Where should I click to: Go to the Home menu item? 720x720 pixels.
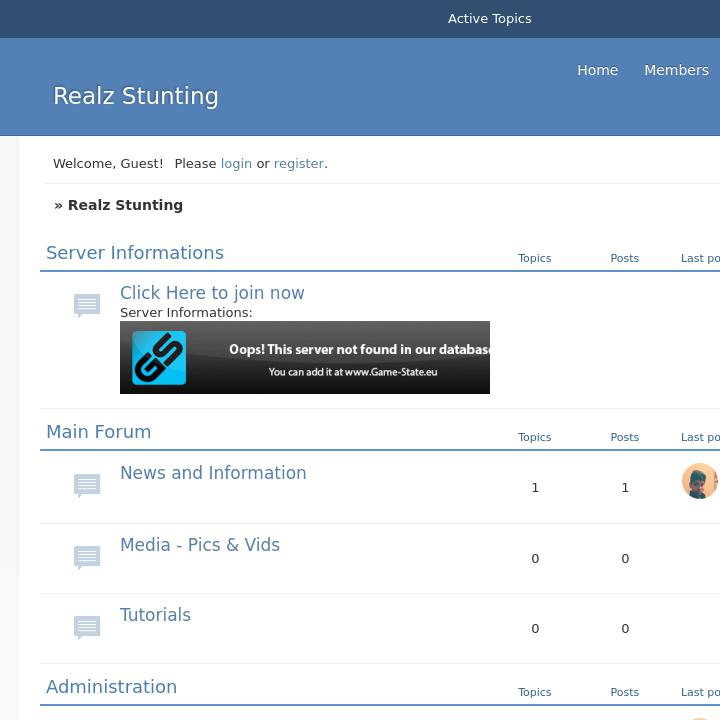click(597, 70)
